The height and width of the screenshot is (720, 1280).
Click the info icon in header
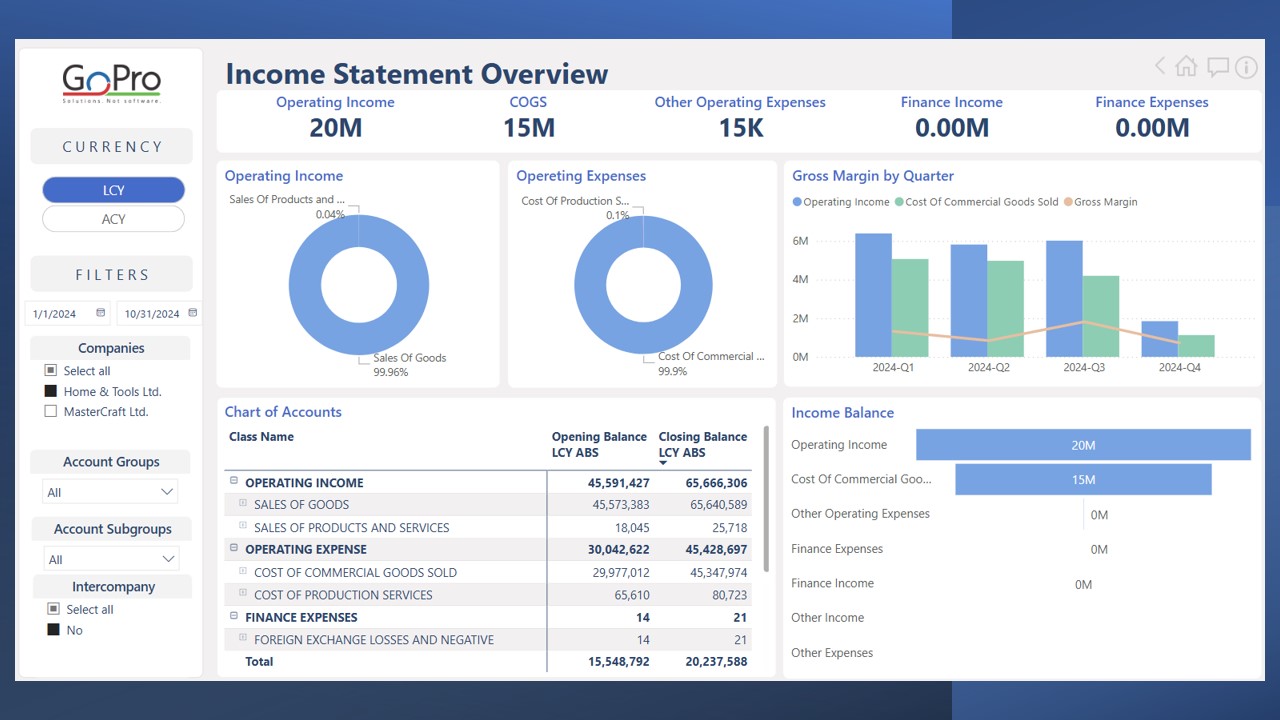point(1246,67)
